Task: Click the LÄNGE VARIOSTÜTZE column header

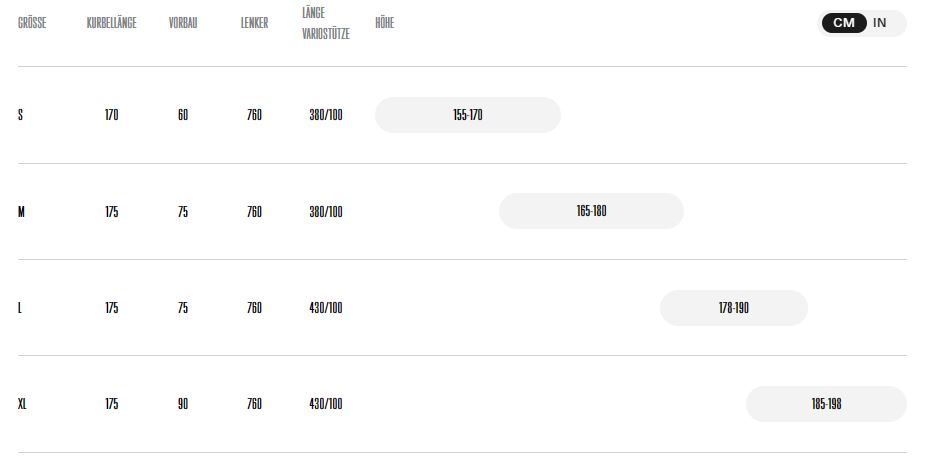Action: click(x=326, y=23)
